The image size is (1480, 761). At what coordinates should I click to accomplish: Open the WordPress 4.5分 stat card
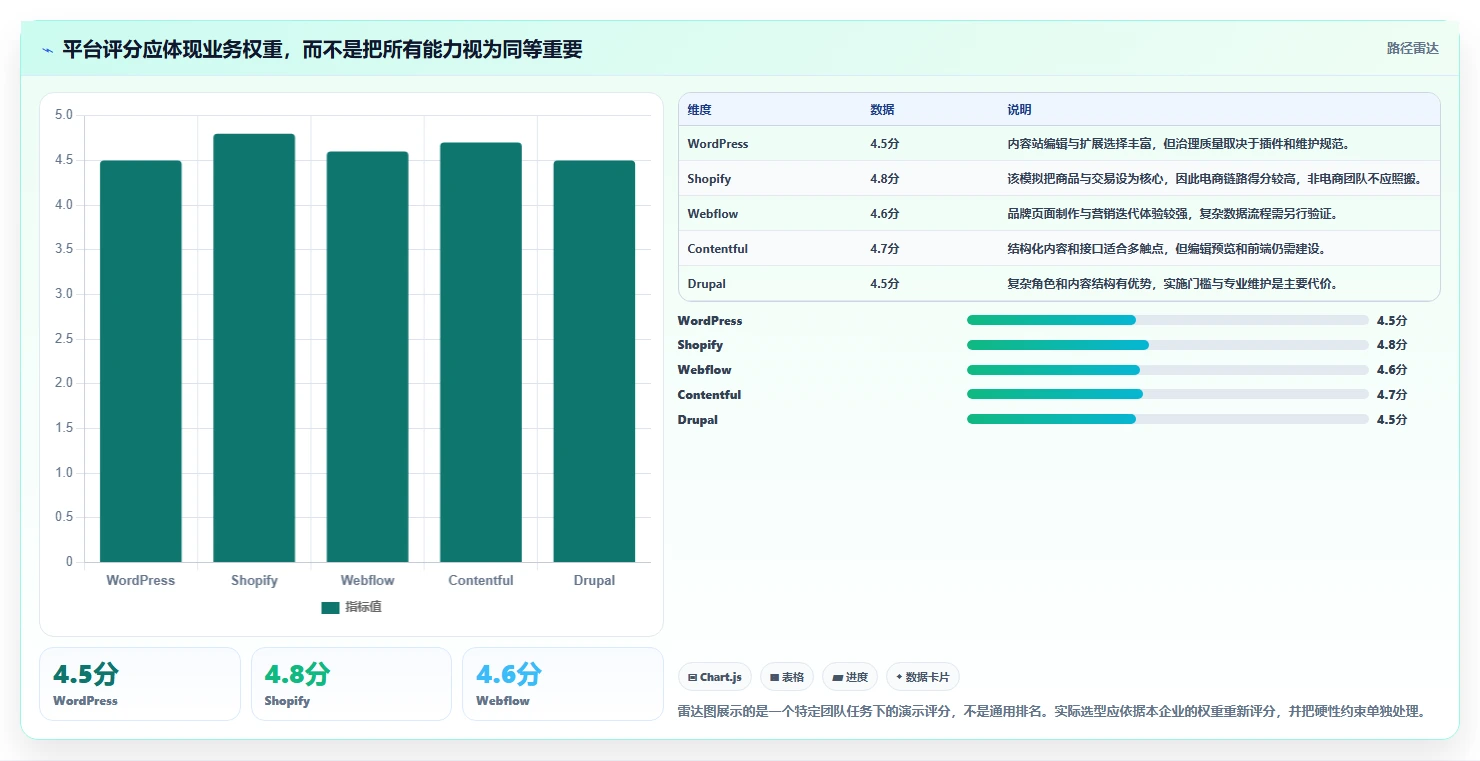[140, 684]
